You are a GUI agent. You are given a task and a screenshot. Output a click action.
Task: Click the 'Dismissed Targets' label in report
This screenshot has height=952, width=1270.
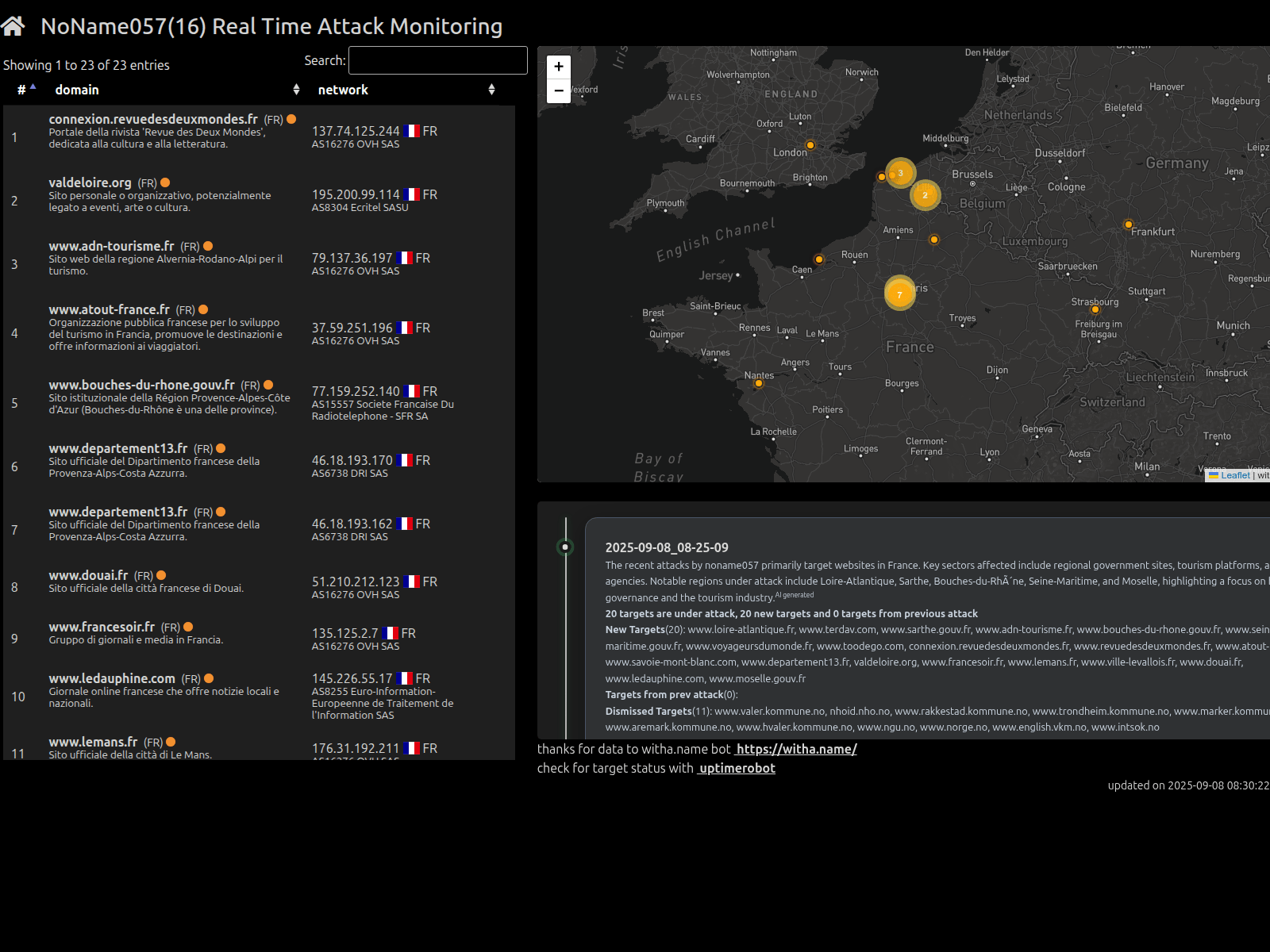coord(648,711)
